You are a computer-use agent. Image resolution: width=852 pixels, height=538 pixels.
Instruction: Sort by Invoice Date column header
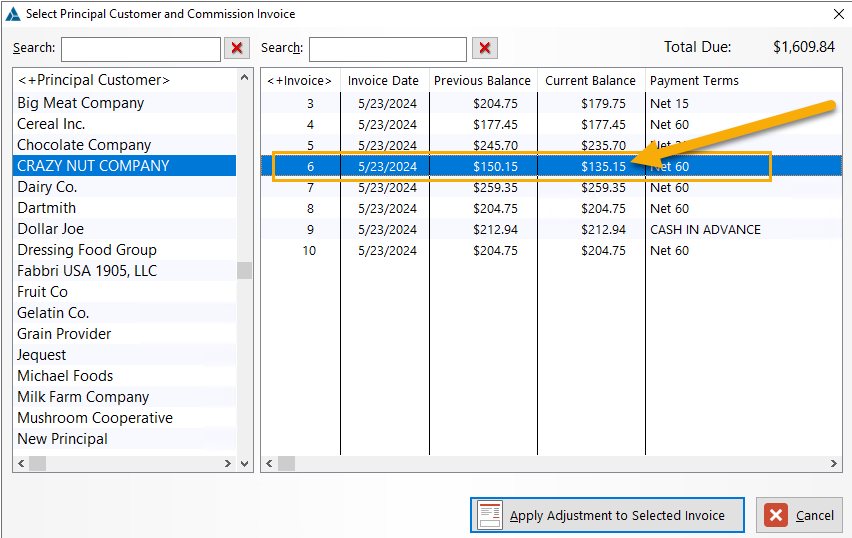[x=385, y=80]
